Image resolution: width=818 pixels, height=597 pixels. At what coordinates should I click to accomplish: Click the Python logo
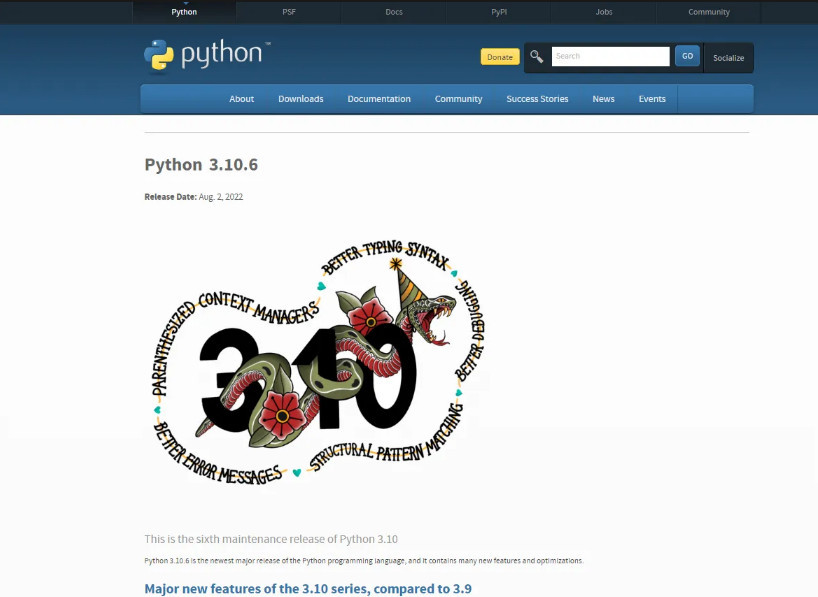point(207,55)
